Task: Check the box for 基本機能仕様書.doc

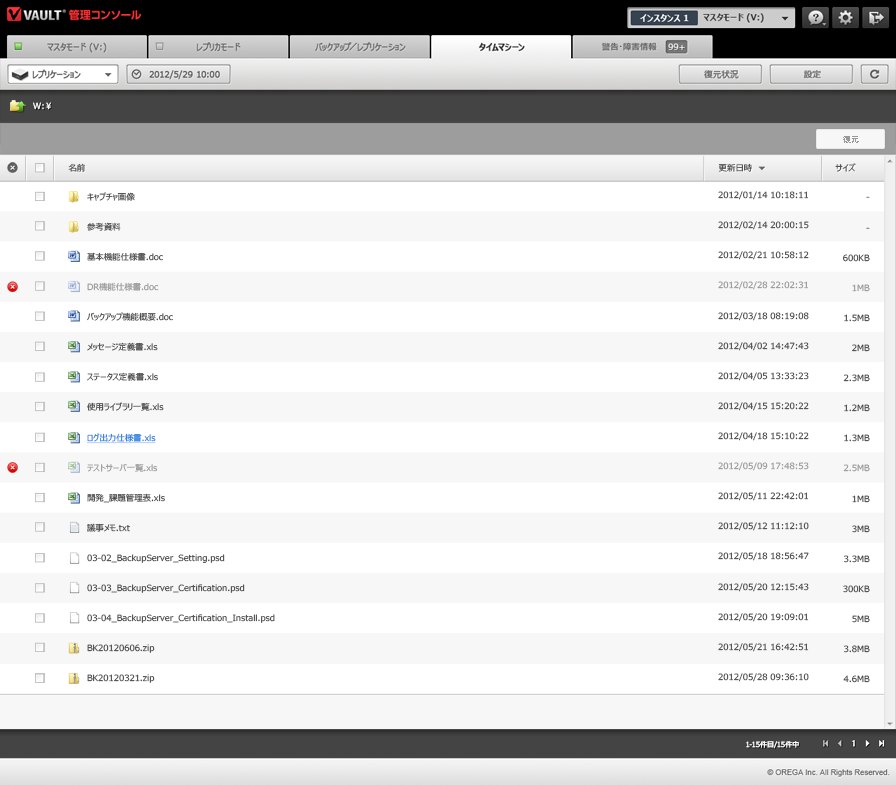Action: (40, 257)
